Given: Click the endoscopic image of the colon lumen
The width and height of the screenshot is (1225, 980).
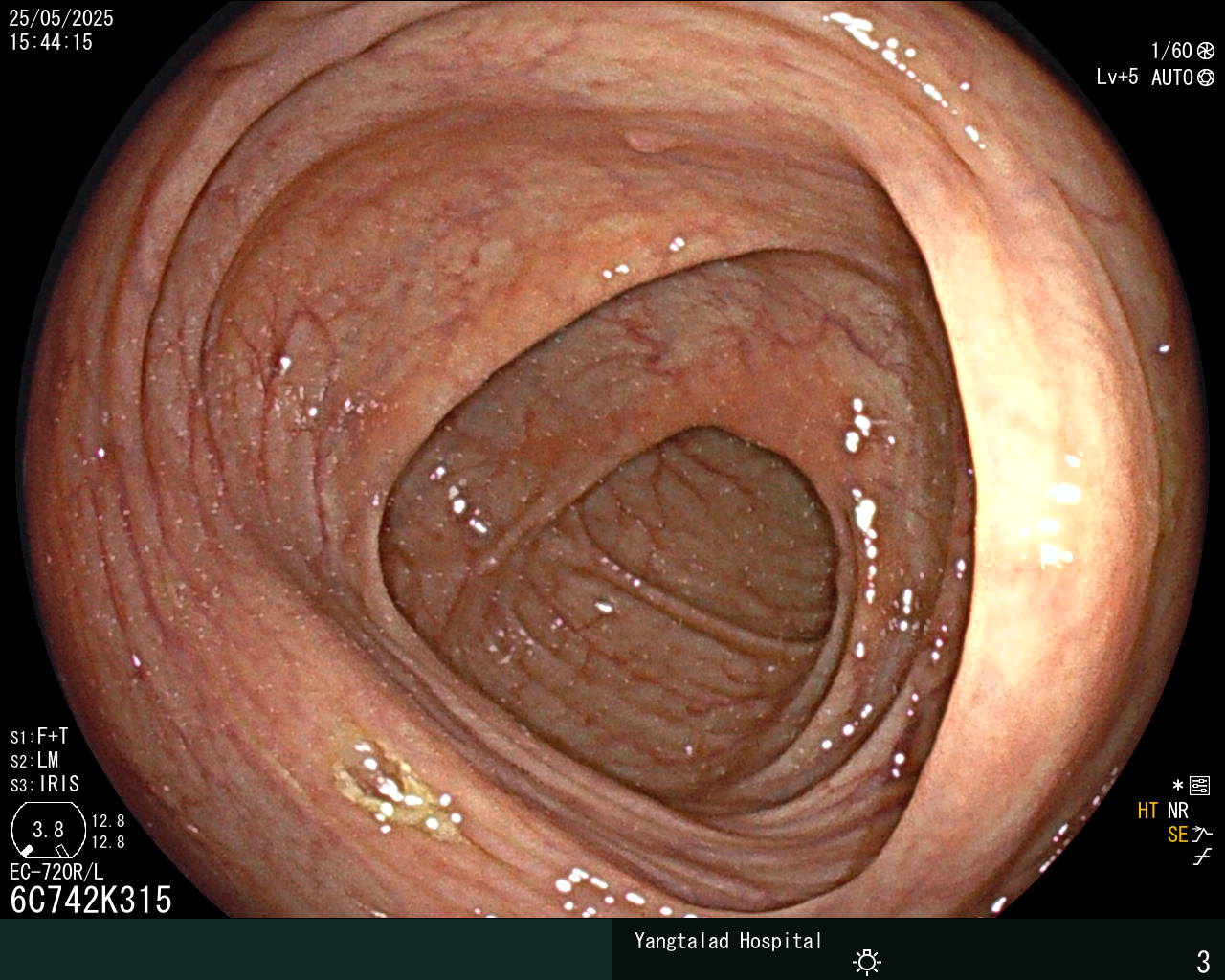Looking at the screenshot, I should [x=612, y=459].
